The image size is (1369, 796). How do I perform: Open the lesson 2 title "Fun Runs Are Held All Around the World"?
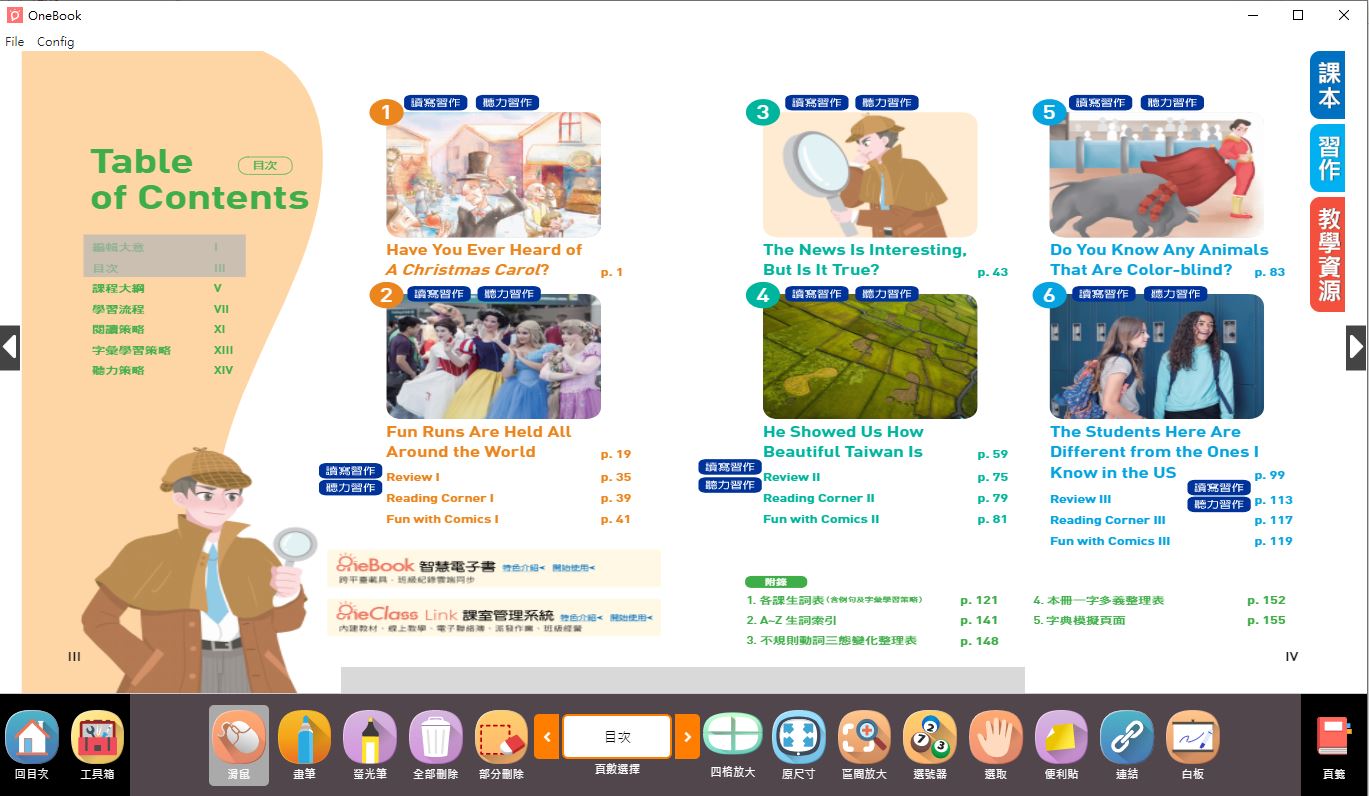(x=479, y=442)
